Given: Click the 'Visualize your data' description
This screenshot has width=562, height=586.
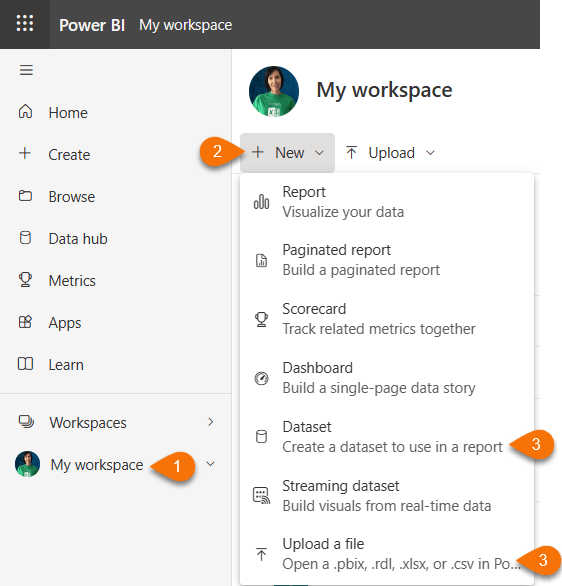Looking at the screenshot, I should click(x=343, y=212).
